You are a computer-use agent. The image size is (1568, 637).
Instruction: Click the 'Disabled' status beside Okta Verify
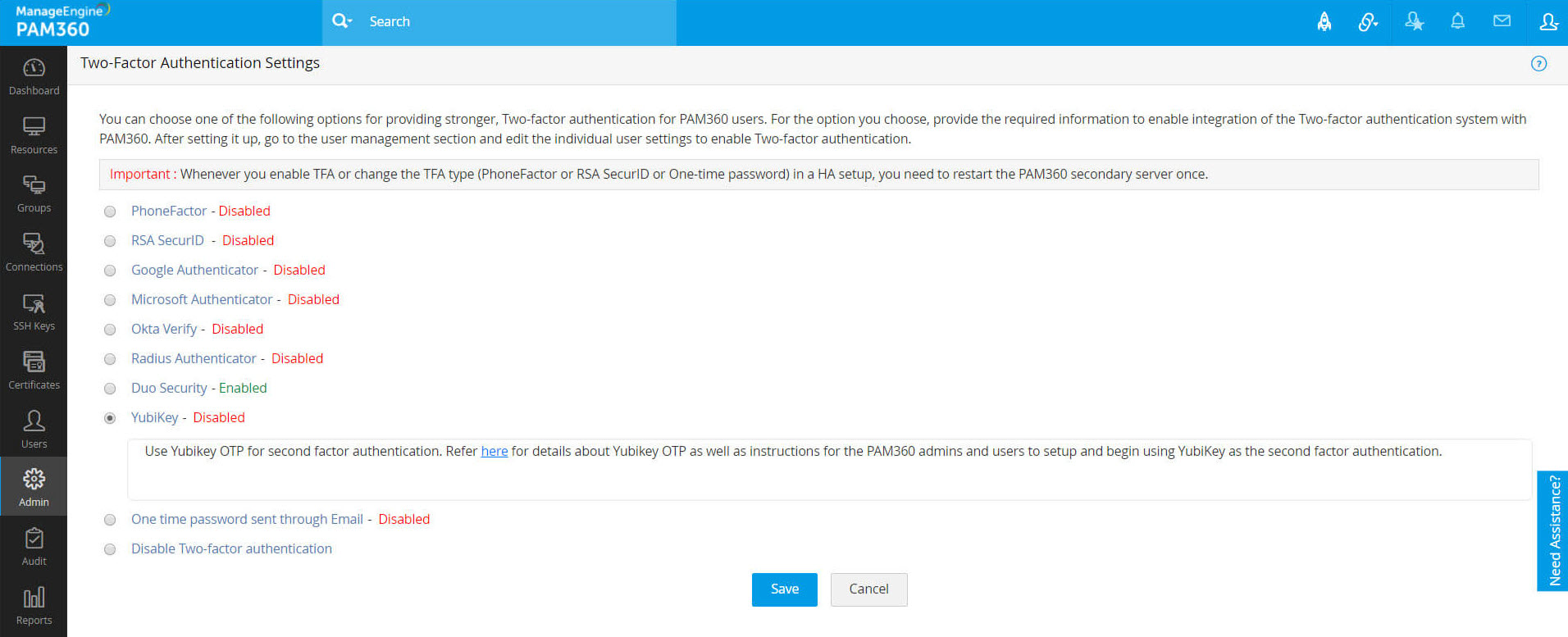pos(238,329)
